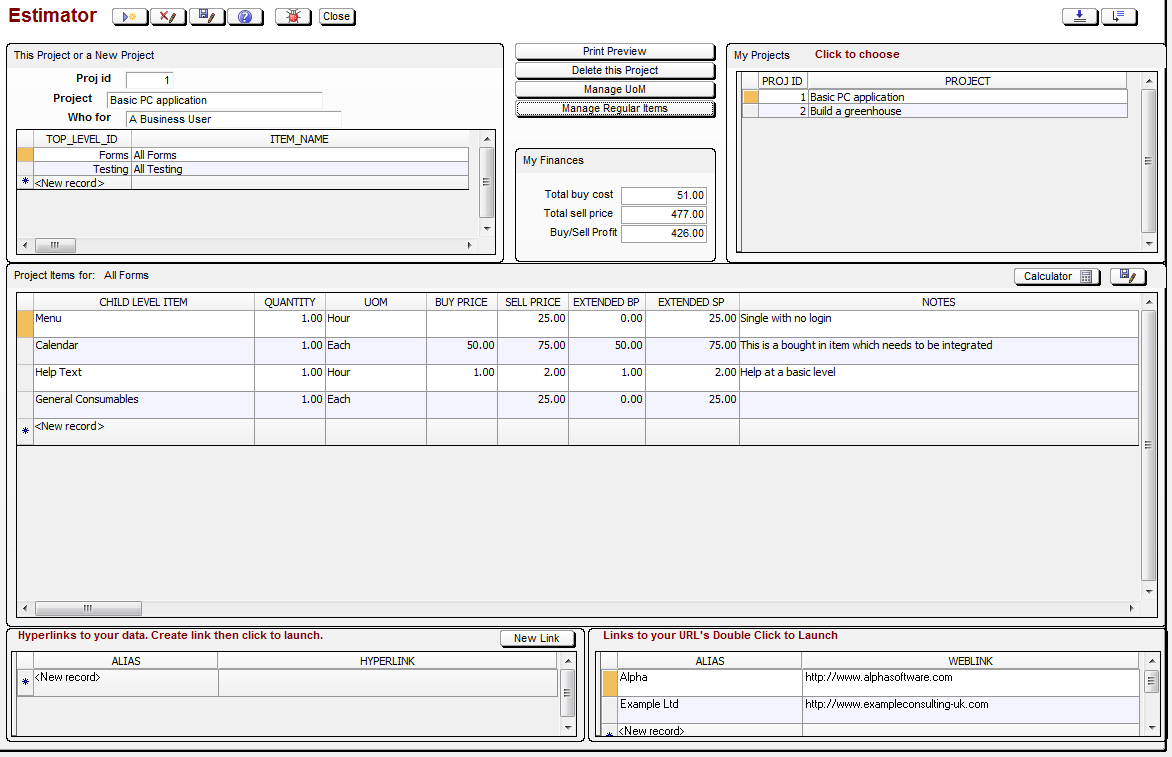Open the Calculator
Viewport: 1172px width, 757px height.
pos(1056,276)
